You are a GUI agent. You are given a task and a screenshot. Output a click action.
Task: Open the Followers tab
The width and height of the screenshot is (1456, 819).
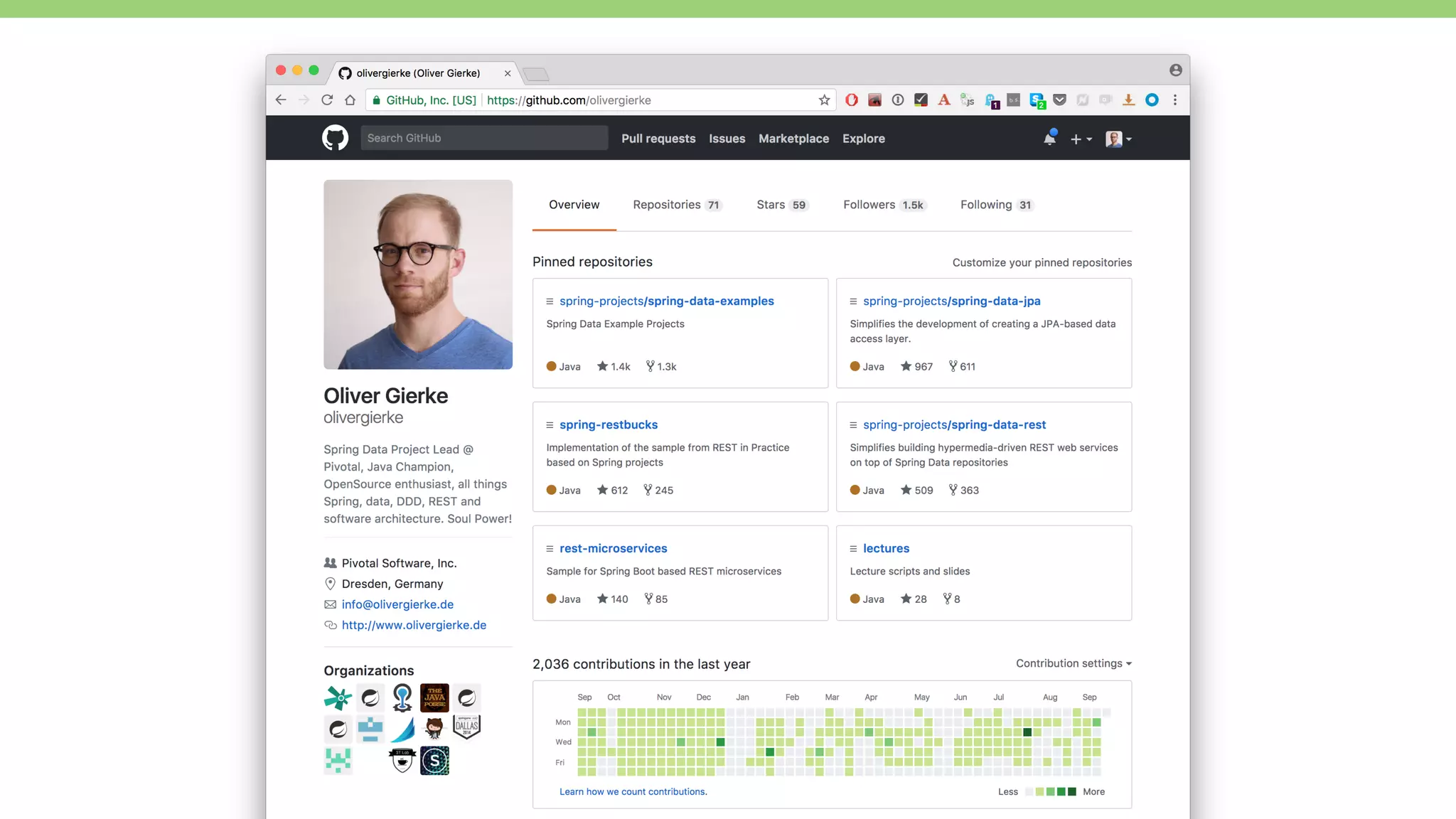coord(884,205)
